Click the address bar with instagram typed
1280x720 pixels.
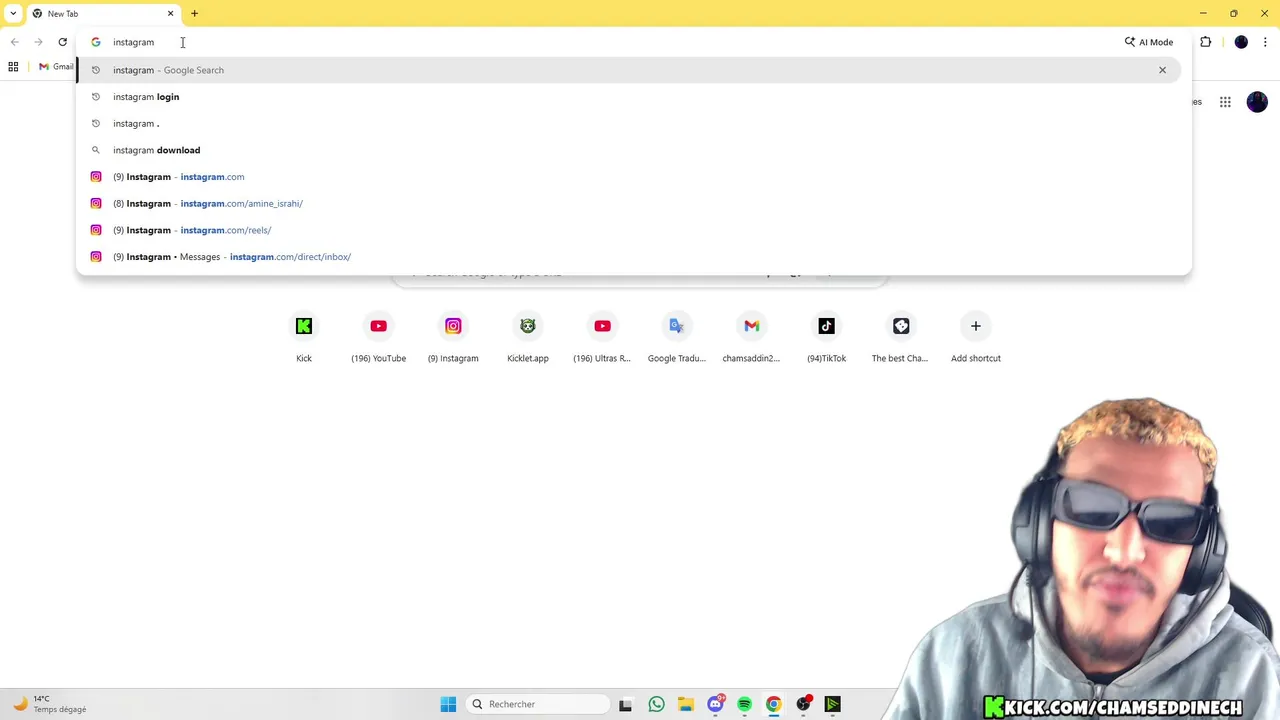click(600, 42)
